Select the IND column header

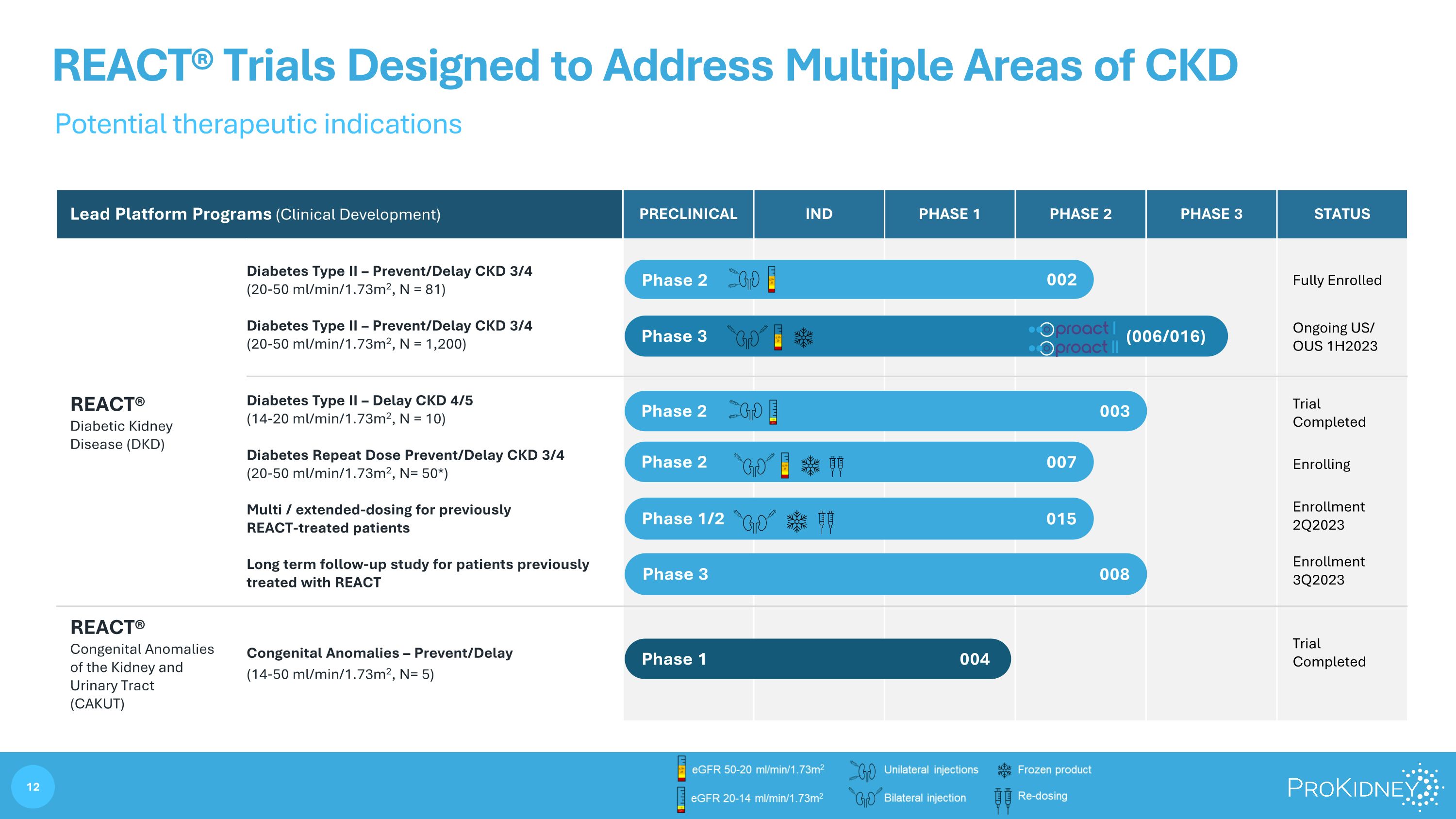(x=819, y=214)
